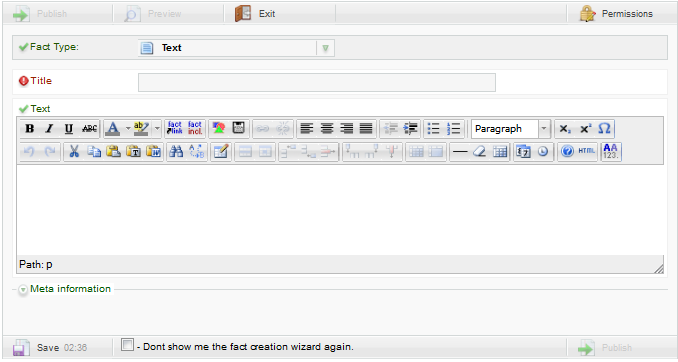Open text color picker arrow
678x362 pixels.
point(128,128)
